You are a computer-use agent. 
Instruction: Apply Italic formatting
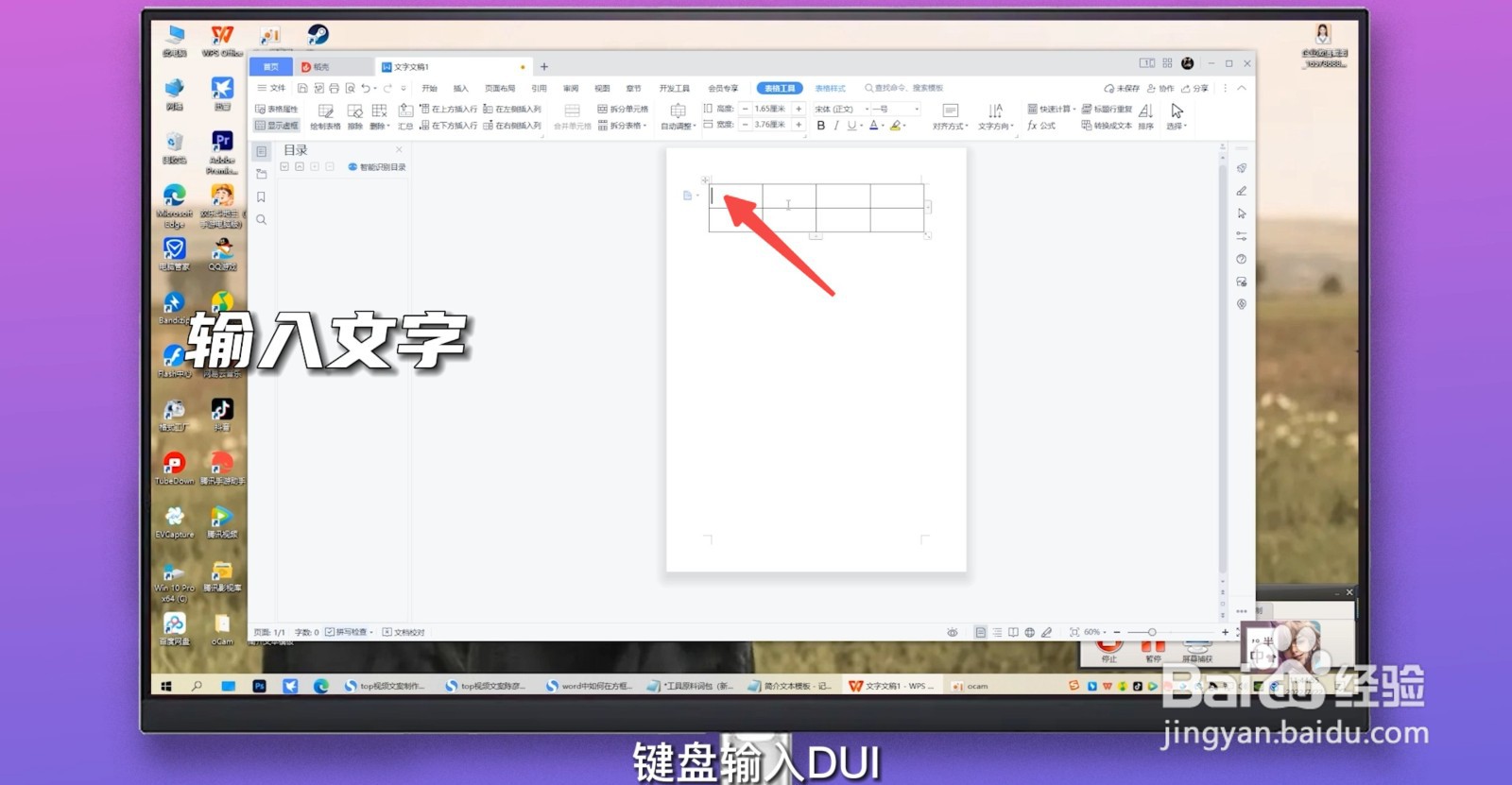point(836,126)
